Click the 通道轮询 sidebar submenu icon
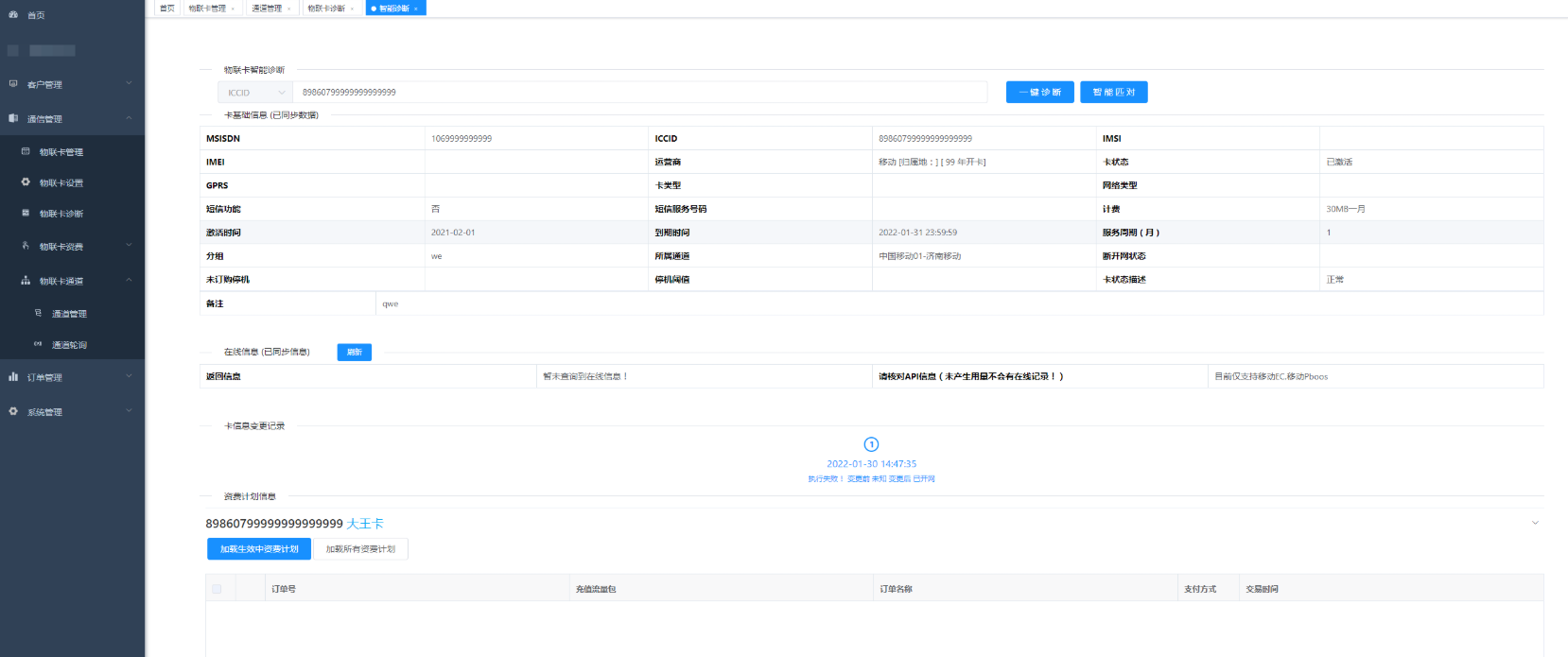Screen dimensions: 1568x657 pos(38,344)
